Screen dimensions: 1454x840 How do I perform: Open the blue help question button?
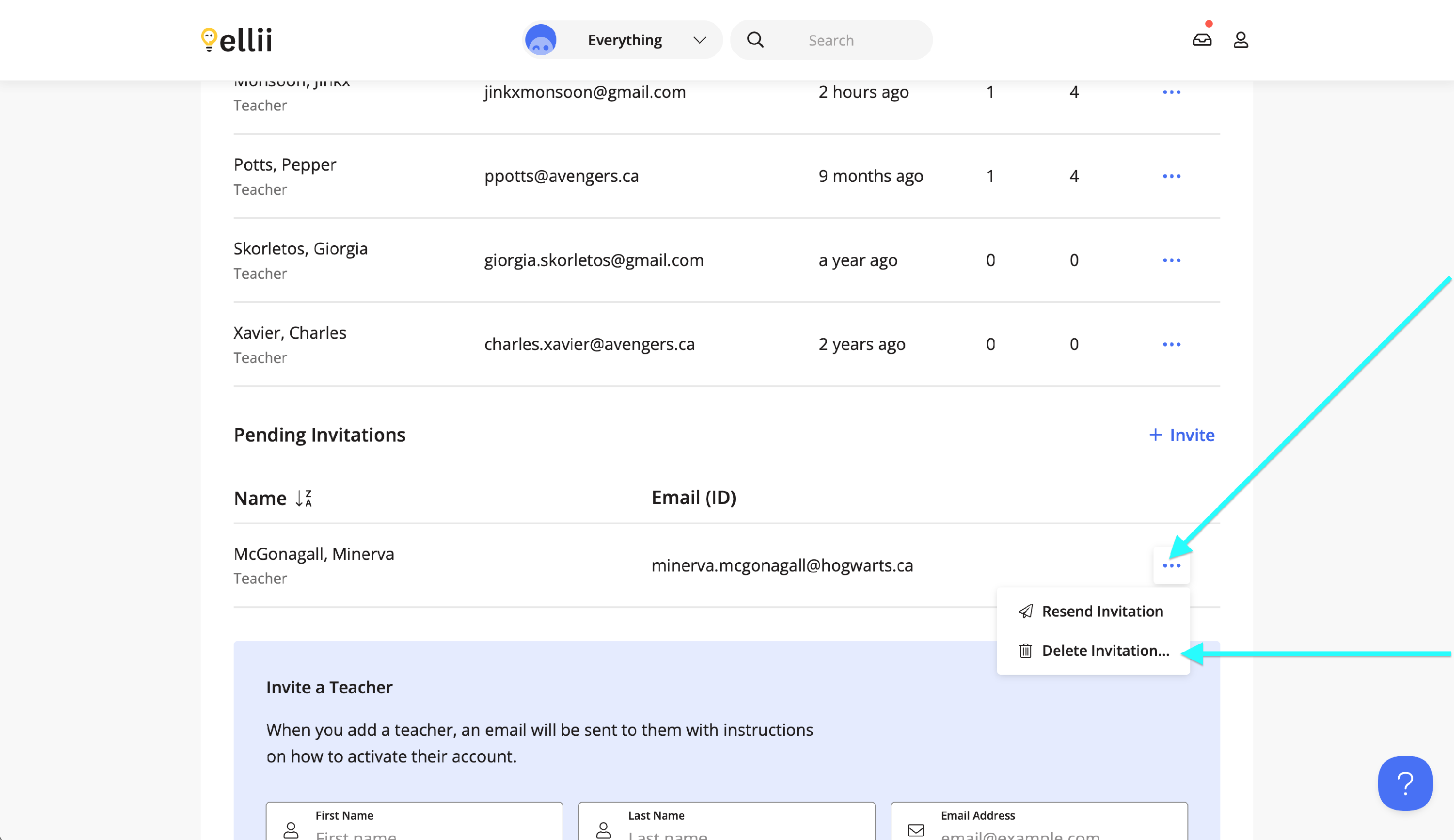click(1405, 783)
